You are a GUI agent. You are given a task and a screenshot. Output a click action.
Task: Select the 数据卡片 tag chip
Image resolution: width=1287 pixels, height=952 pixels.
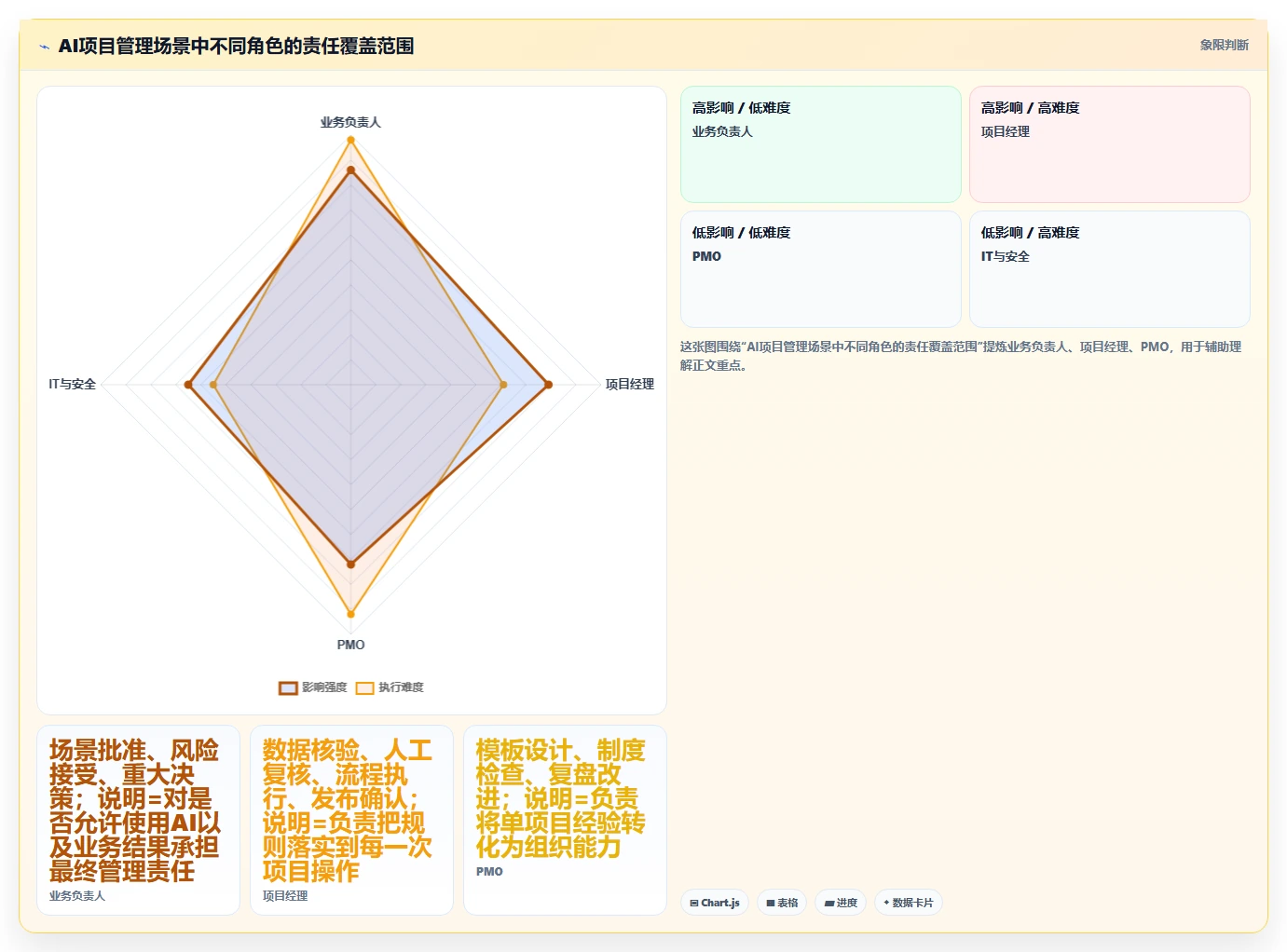click(x=909, y=903)
